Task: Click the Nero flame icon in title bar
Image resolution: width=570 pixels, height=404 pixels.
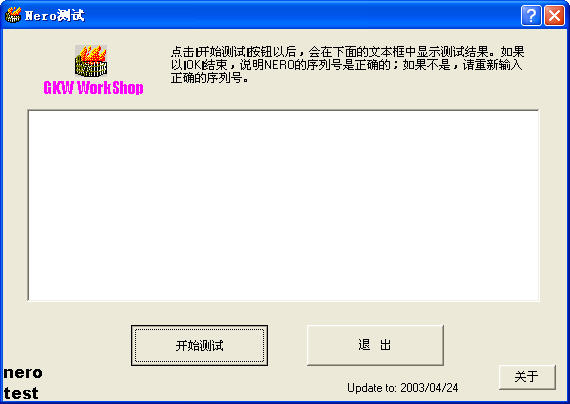Action: coord(13,15)
